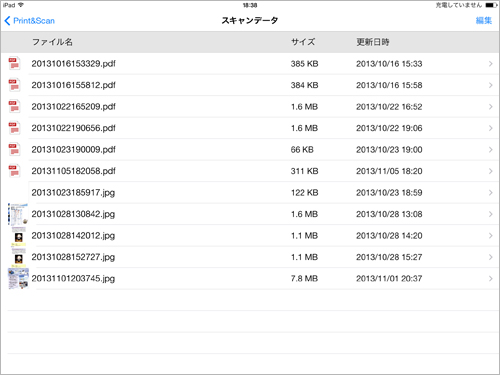Go back to Print&Scan
The image size is (500, 375).
pyautogui.click(x=29, y=21)
